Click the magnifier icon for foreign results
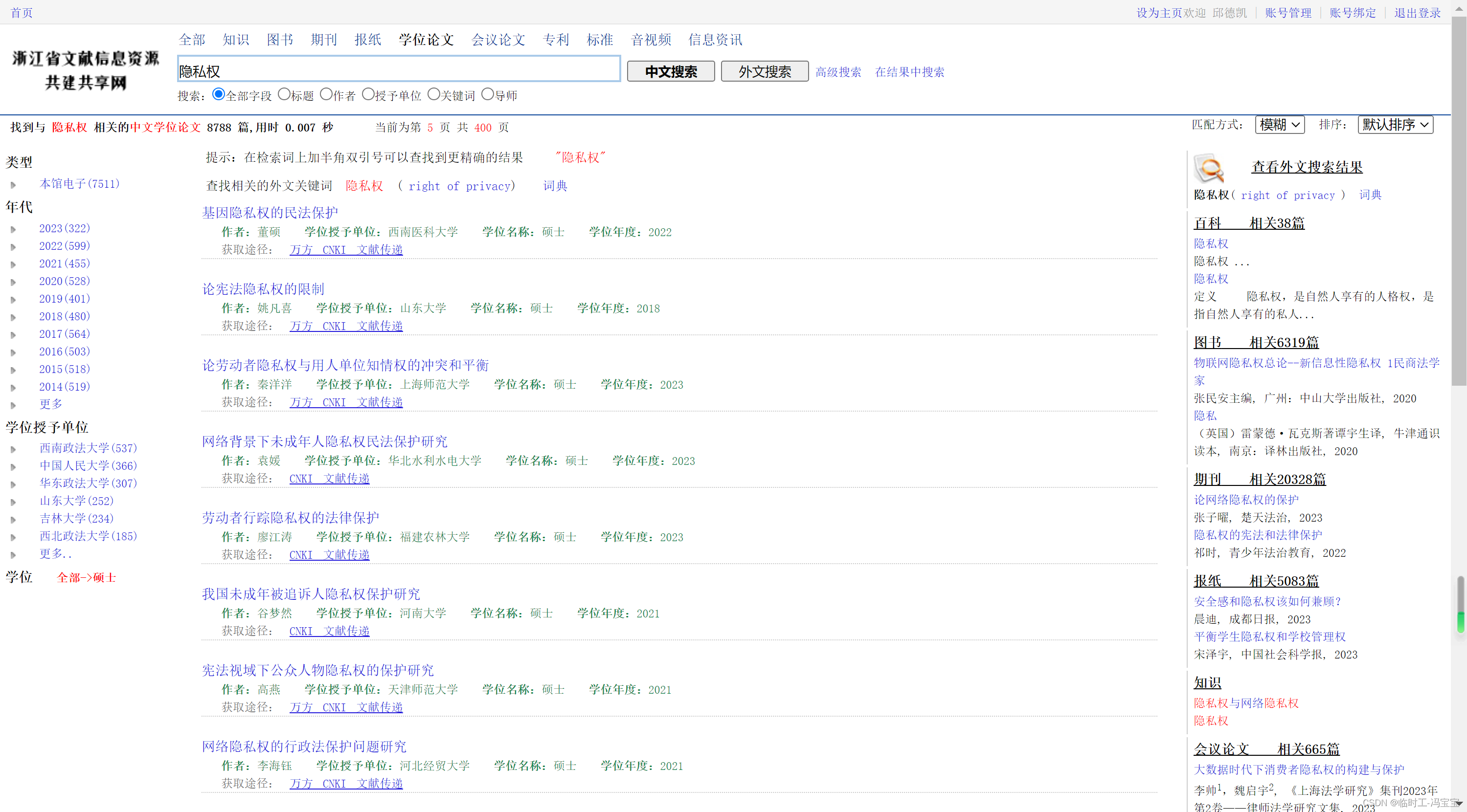Image resolution: width=1467 pixels, height=812 pixels. (x=1208, y=168)
